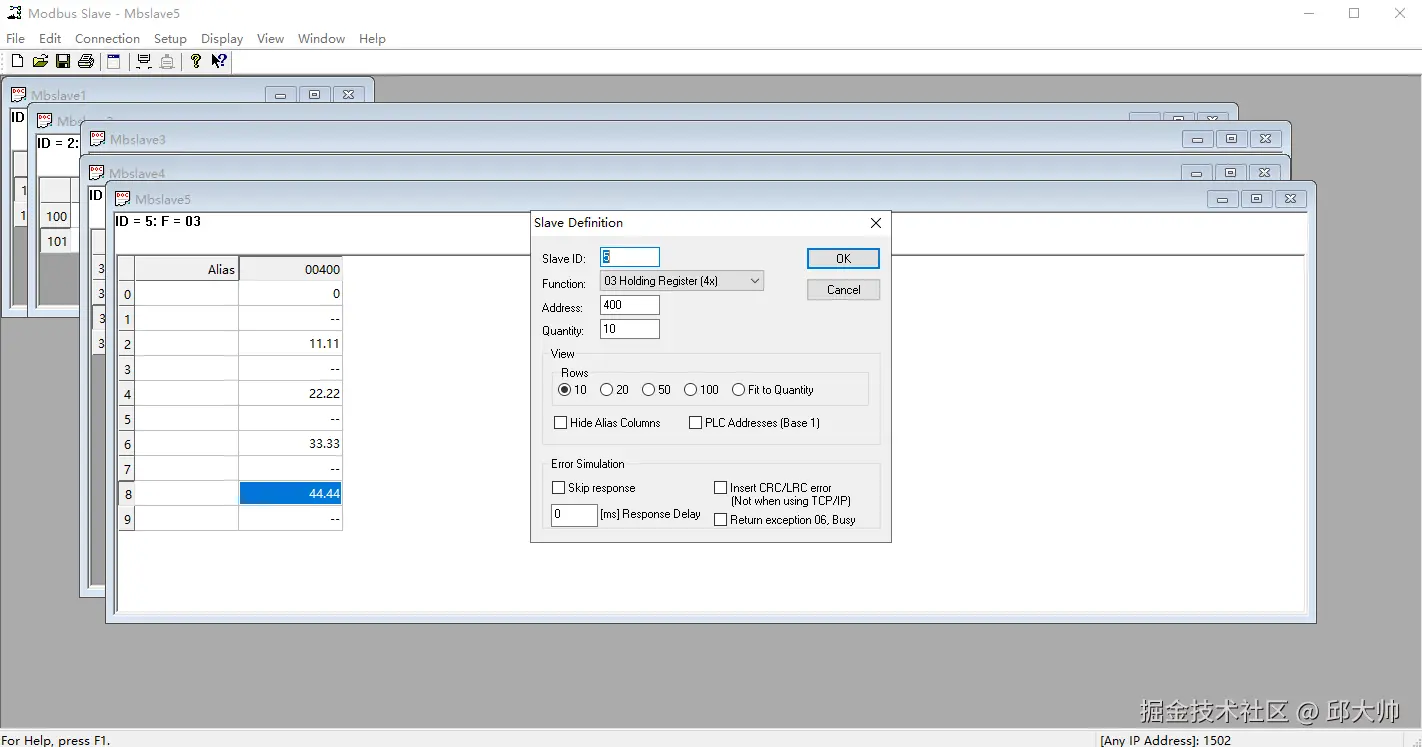The width and height of the screenshot is (1422, 747).
Task: Click row header 9 in Mbslave5 table
Action: pyautogui.click(x=127, y=519)
